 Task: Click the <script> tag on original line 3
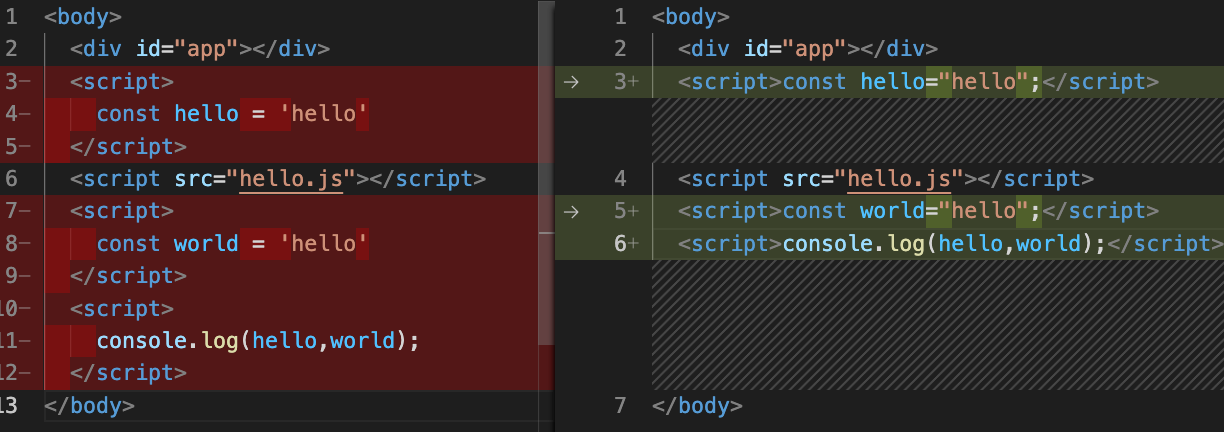click(122, 82)
